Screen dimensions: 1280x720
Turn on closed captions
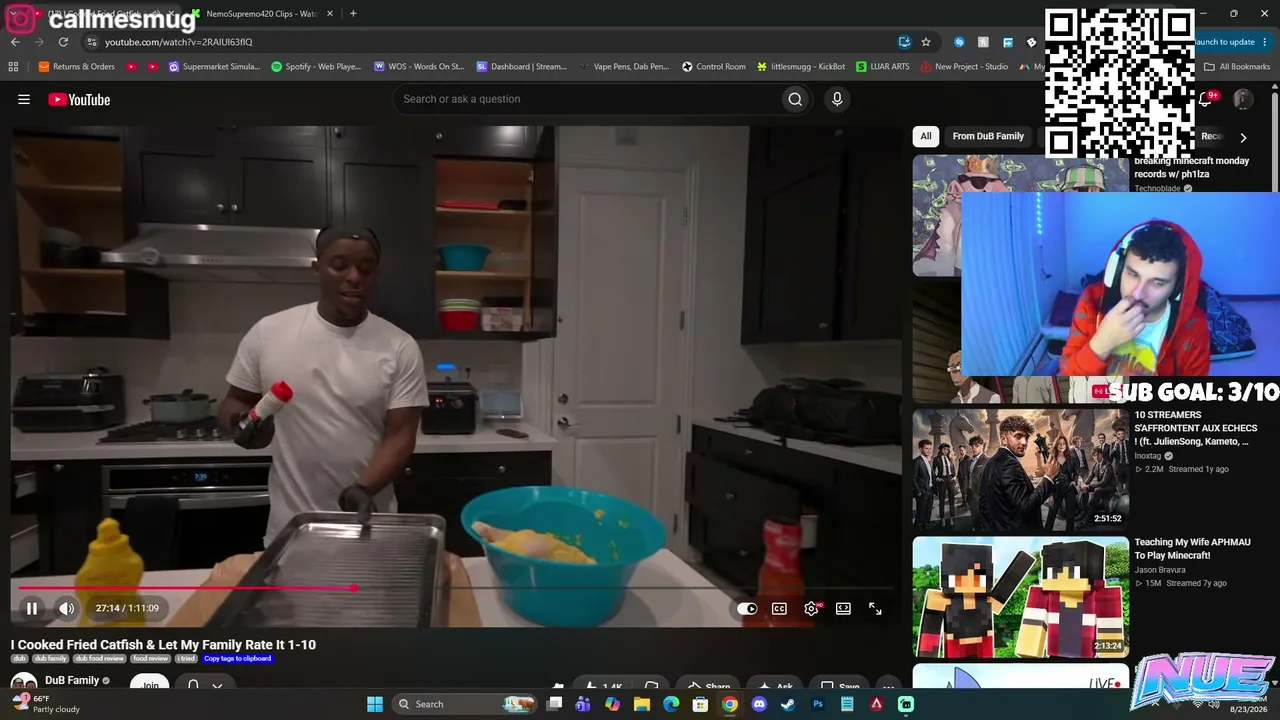tap(779, 608)
